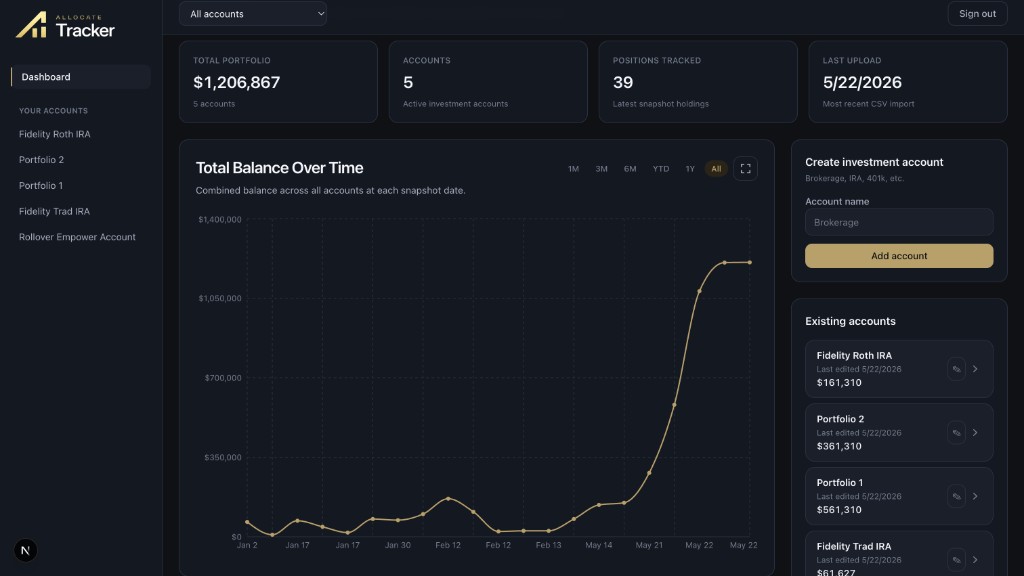Click the $361,310 balance on Portfolio 2
The width and height of the screenshot is (1024, 576).
[x=839, y=446]
